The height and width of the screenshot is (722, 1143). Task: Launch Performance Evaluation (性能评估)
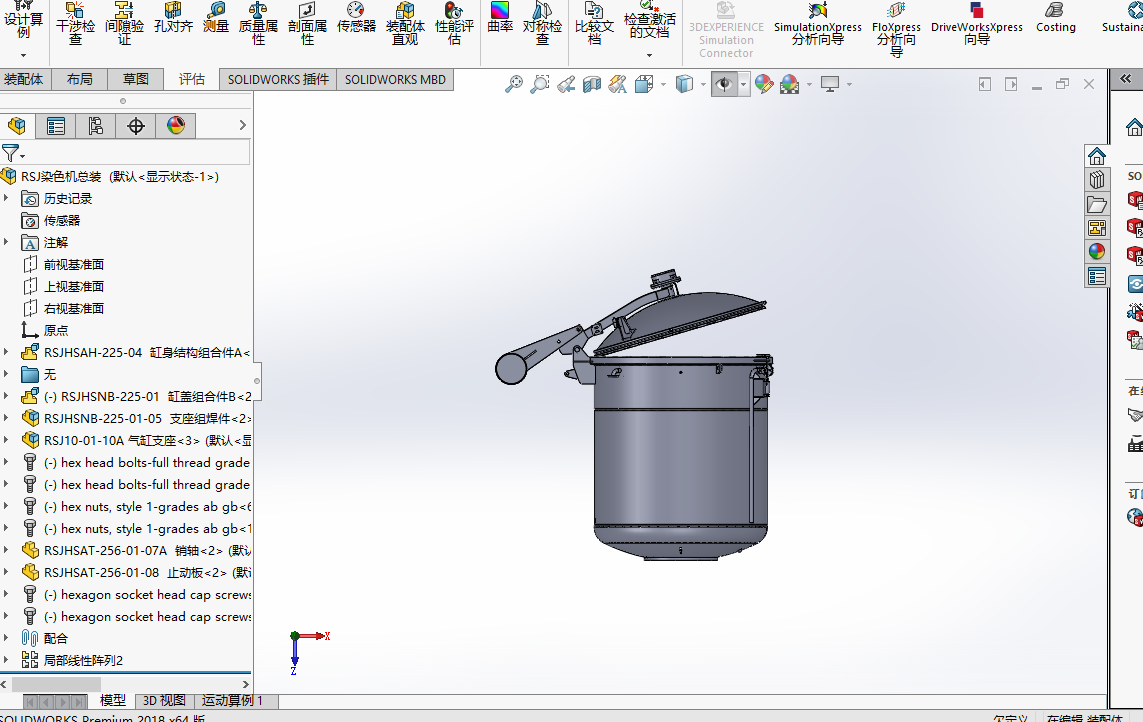[454, 23]
